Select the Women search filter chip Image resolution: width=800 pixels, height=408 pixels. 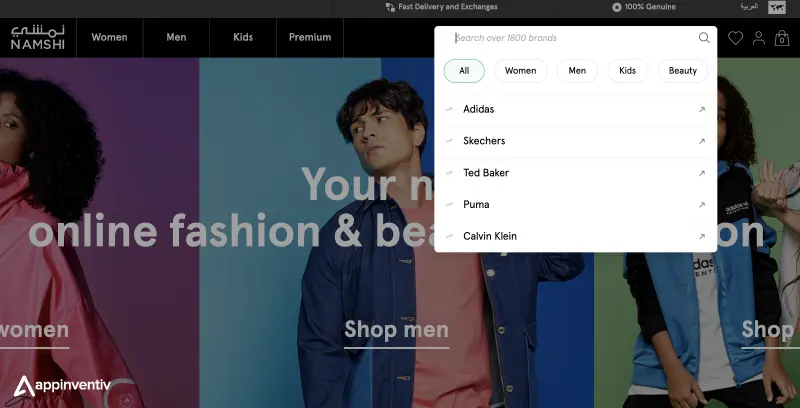pos(520,71)
